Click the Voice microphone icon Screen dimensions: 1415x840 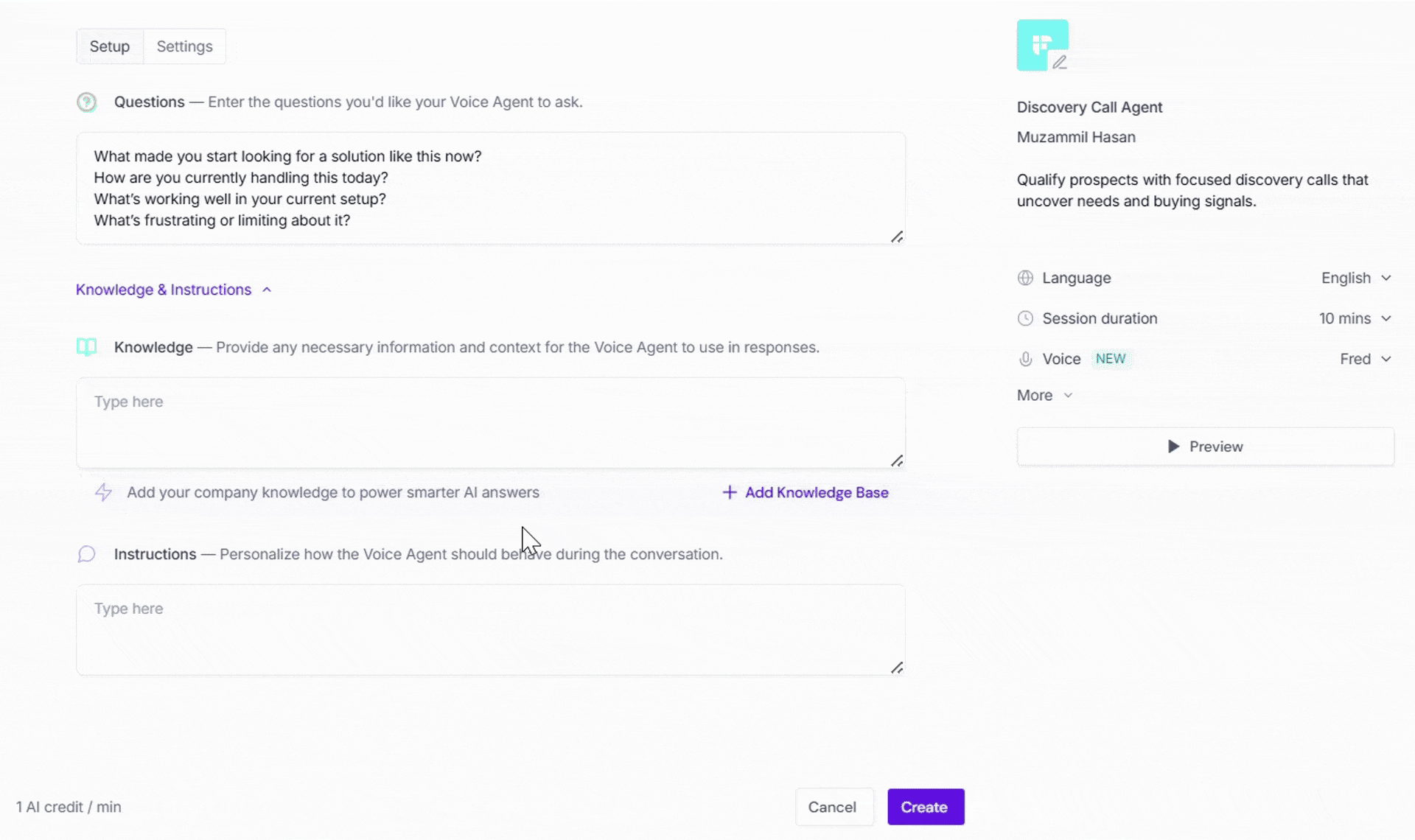[x=1025, y=359]
